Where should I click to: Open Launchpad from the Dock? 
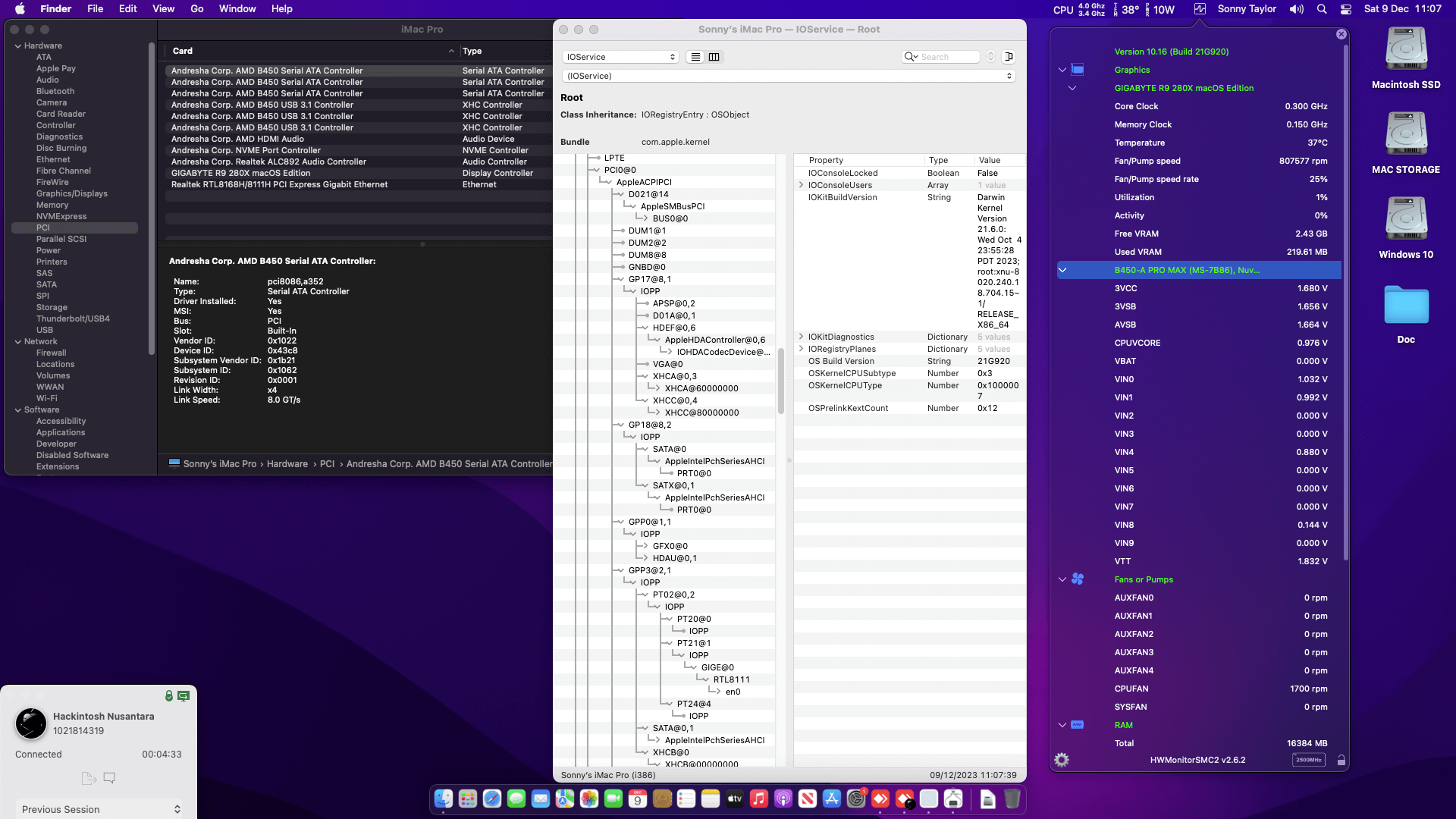[x=468, y=799]
